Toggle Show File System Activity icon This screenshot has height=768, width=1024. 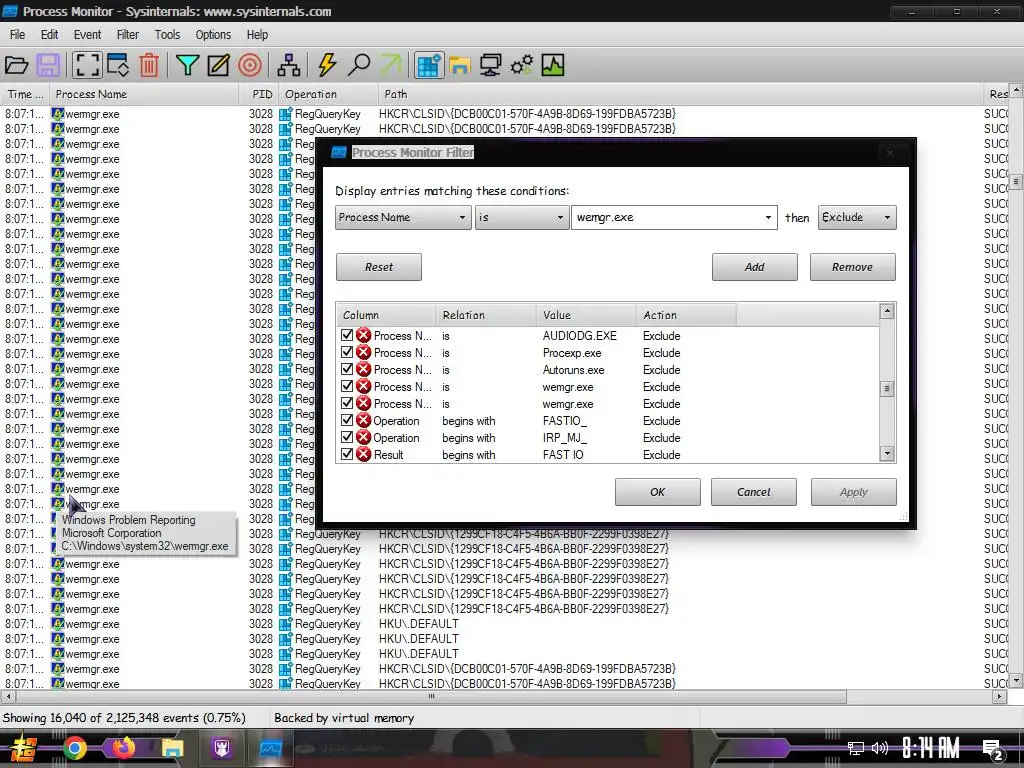pos(460,65)
